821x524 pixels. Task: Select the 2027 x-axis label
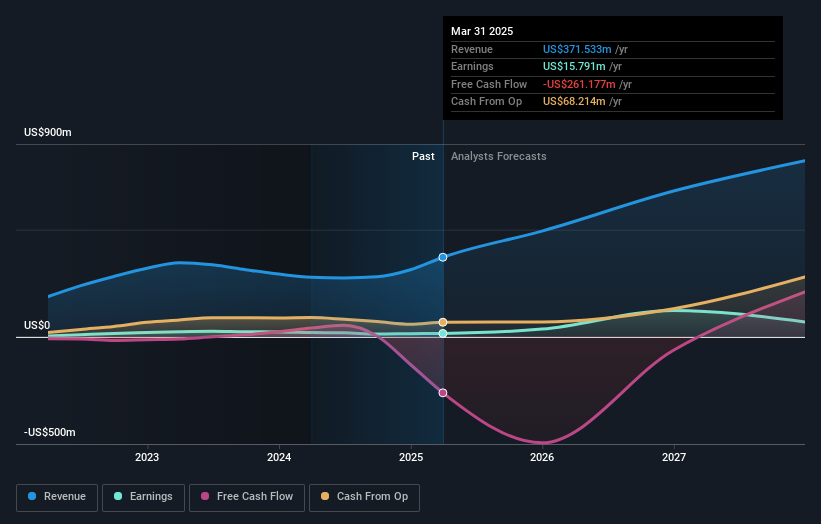(674, 457)
